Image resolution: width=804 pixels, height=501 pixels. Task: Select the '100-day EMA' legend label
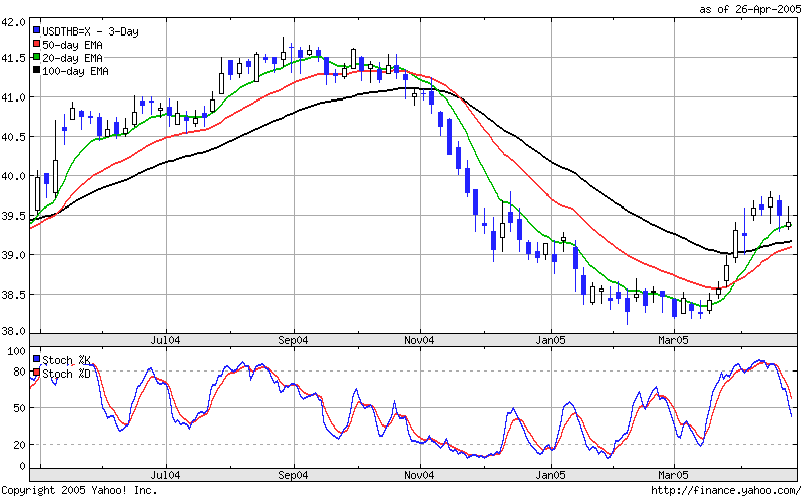[75, 71]
